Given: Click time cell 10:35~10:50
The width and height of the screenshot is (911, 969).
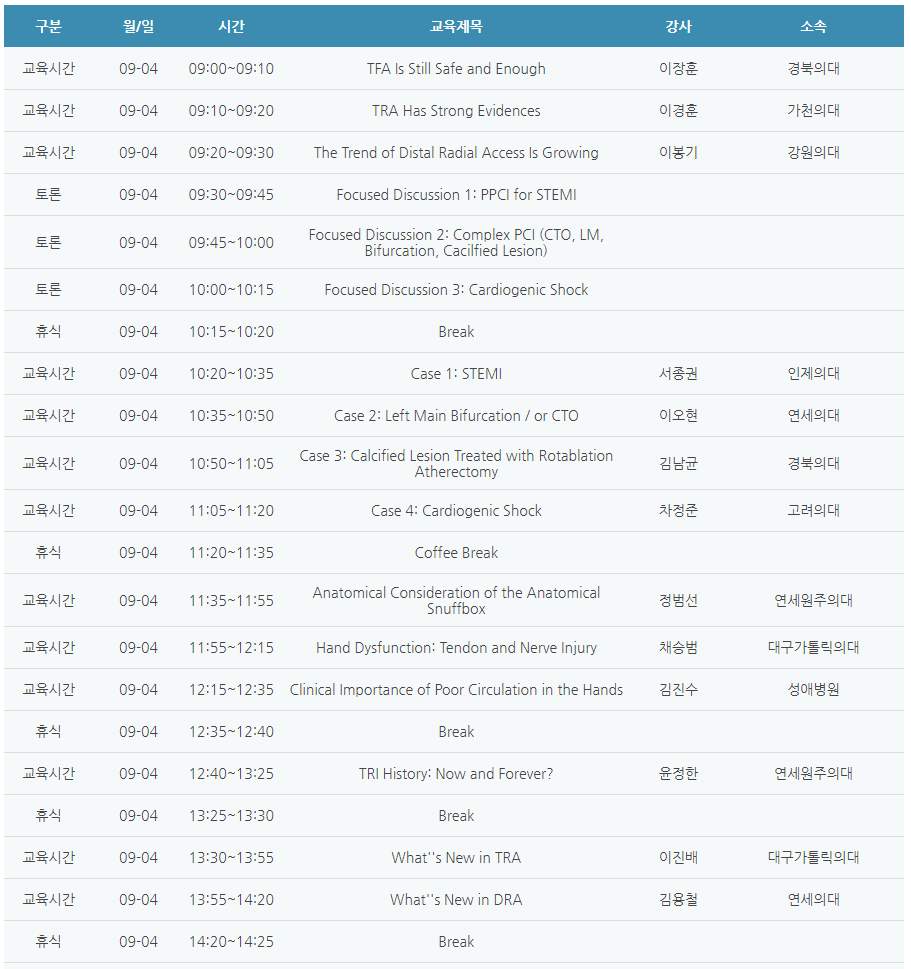Looking at the screenshot, I should click(x=231, y=416).
